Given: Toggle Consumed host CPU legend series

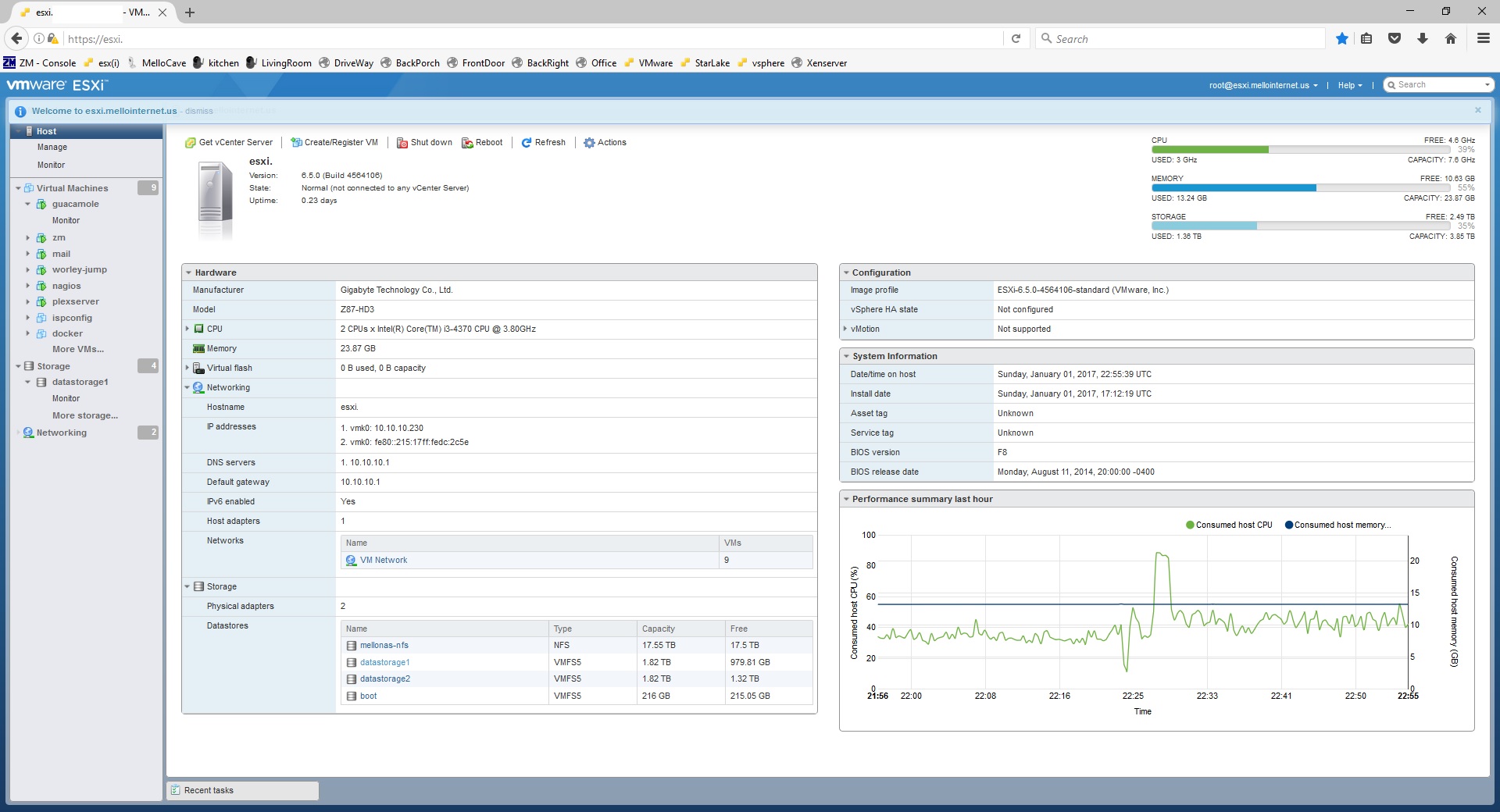Looking at the screenshot, I should coord(1229,525).
